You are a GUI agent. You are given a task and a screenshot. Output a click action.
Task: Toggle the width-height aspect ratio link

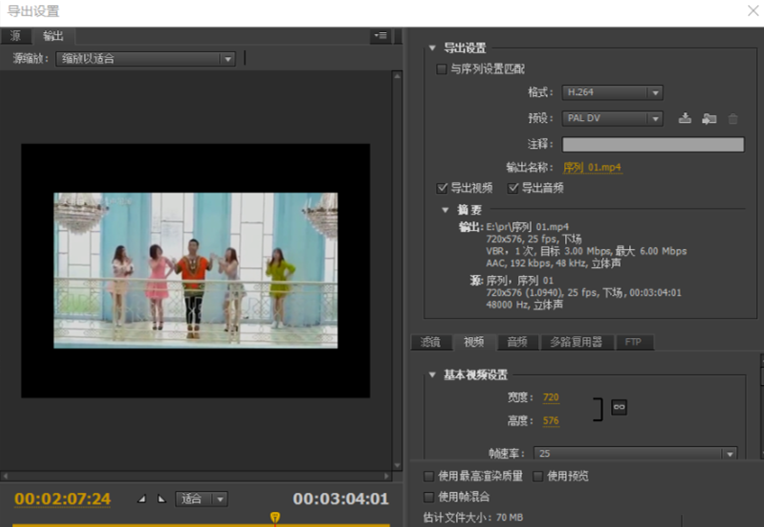pos(619,407)
